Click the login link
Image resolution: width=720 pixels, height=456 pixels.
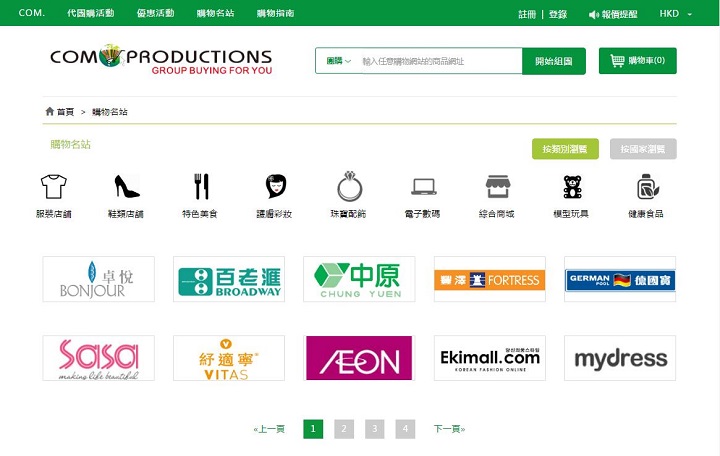pyautogui.click(x=558, y=14)
